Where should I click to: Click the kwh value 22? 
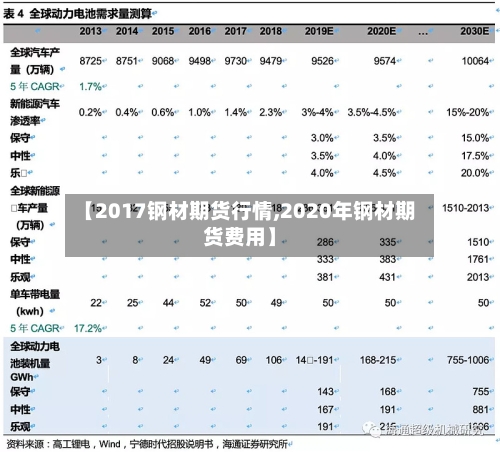96,303
